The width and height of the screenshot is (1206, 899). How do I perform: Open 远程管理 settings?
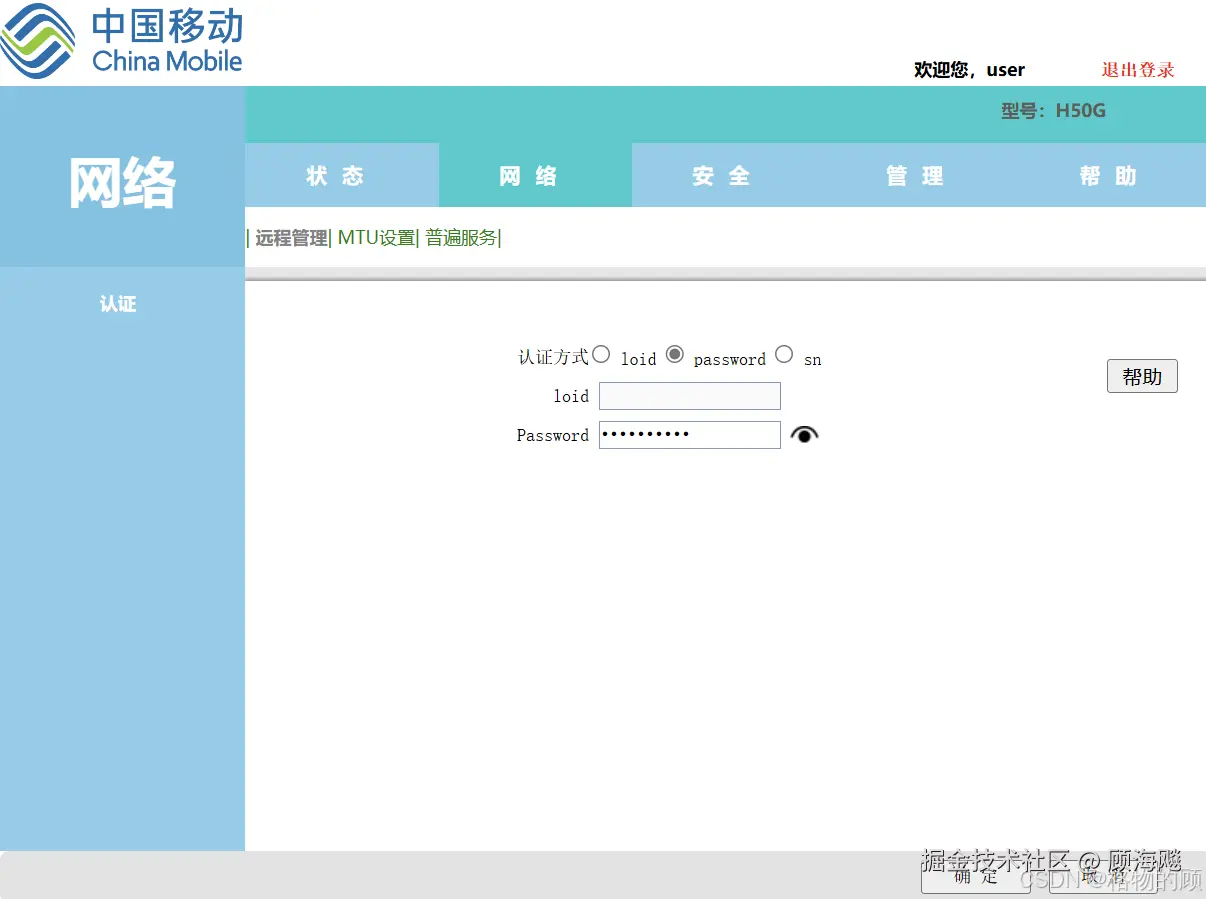(x=290, y=238)
